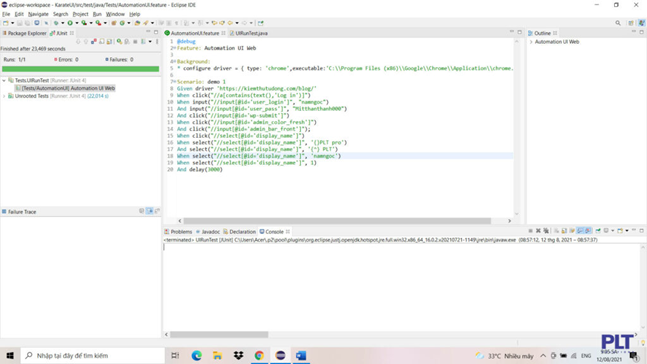Open Google Chrome from the taskbar

pos(259,355)
